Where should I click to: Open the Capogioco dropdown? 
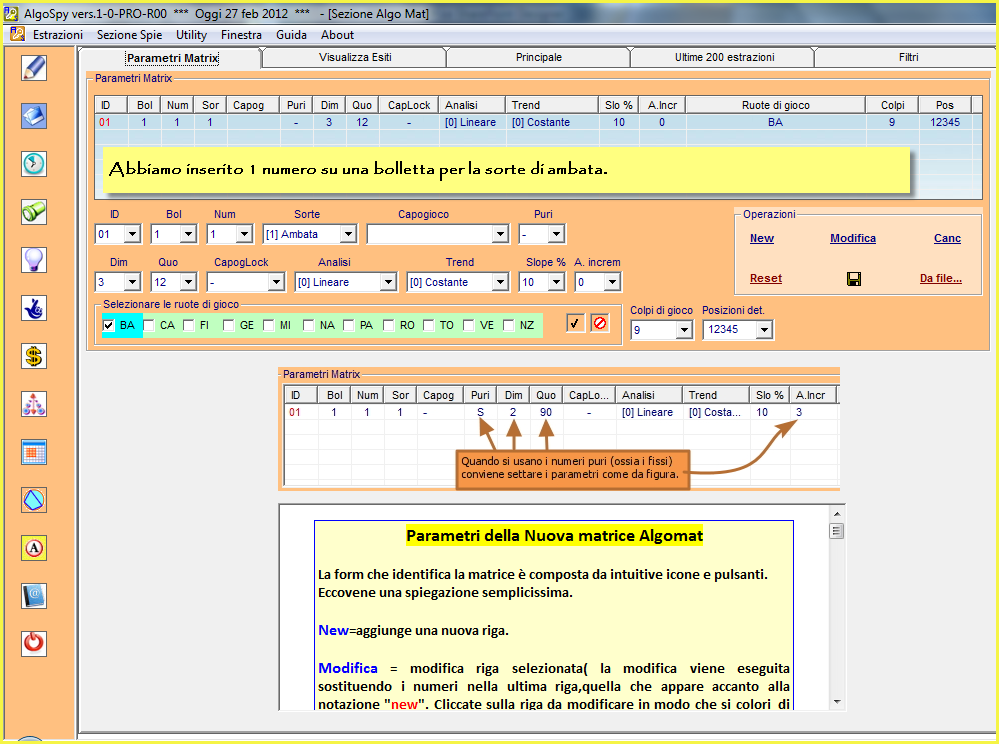500,234
